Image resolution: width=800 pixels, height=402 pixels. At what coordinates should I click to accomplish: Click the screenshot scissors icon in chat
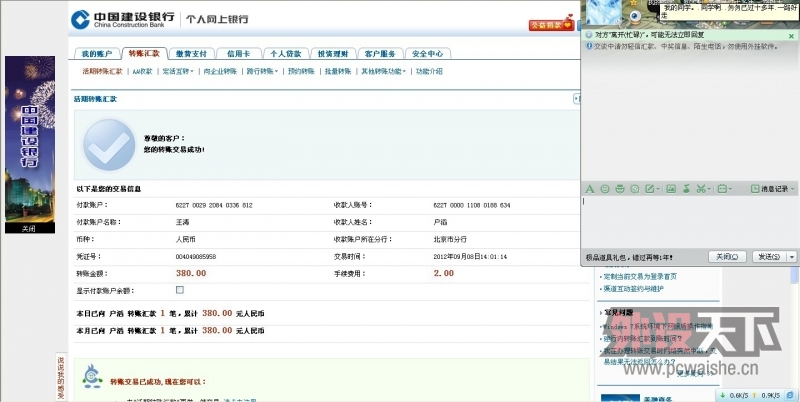[700, 188]
